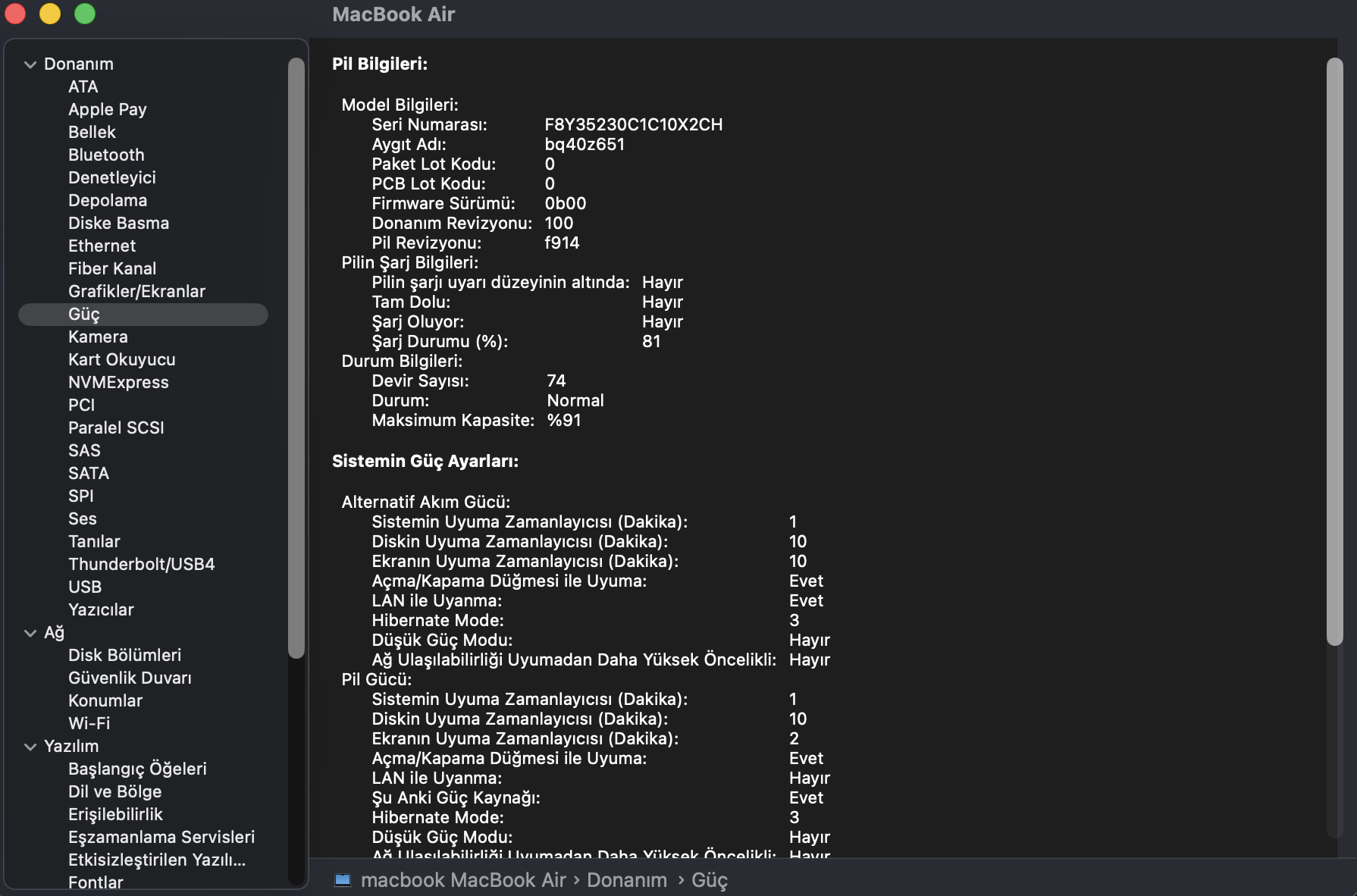The image size is (1357, 896).
Task: Open Kamera hardware info
Action: tap(98, 337)
